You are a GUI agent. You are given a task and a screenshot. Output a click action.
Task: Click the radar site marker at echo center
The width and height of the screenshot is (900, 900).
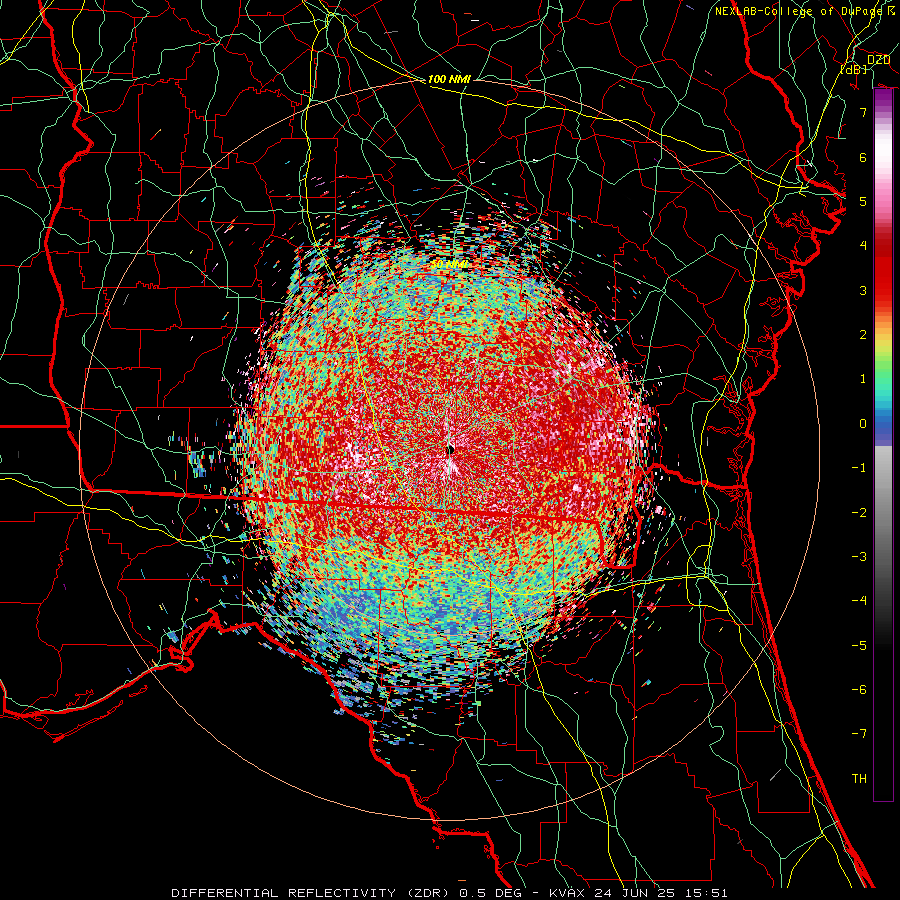coord(451,449)
